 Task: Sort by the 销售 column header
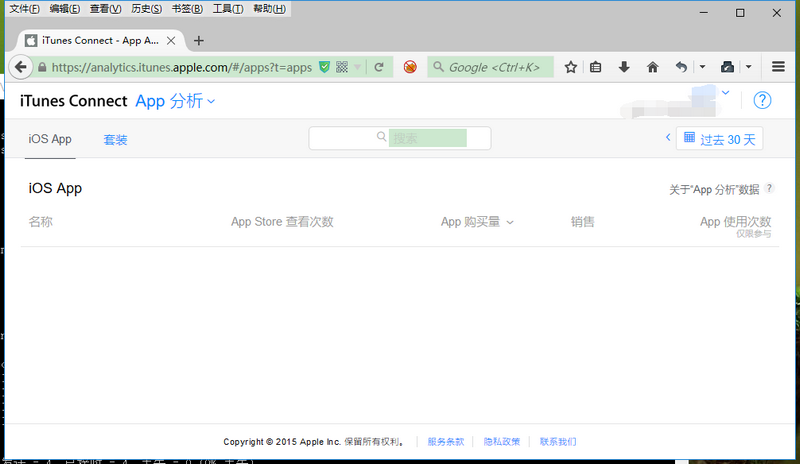(583, 222)
